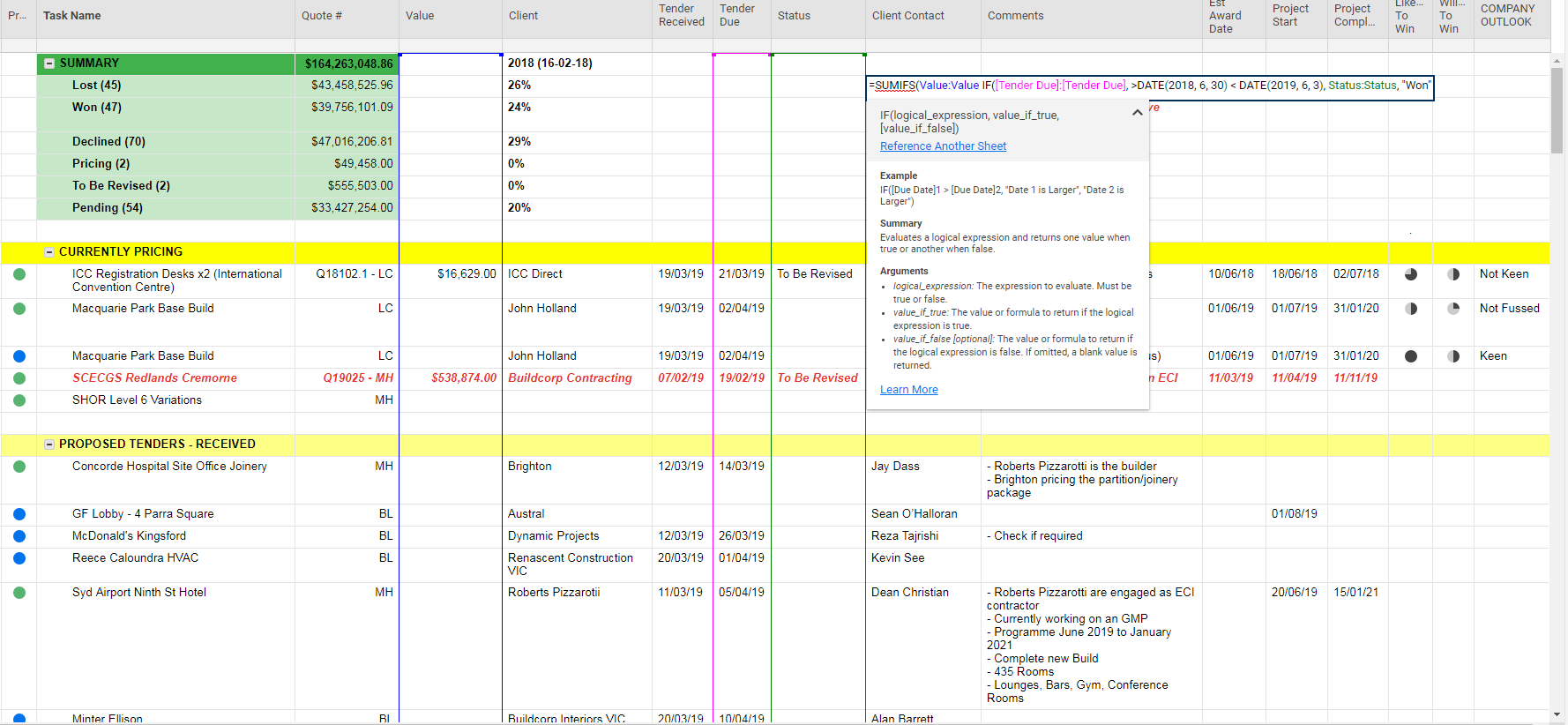
Task: Select the 'Q18102.1 - LC' quote cell
Action: tap(347, 280)
